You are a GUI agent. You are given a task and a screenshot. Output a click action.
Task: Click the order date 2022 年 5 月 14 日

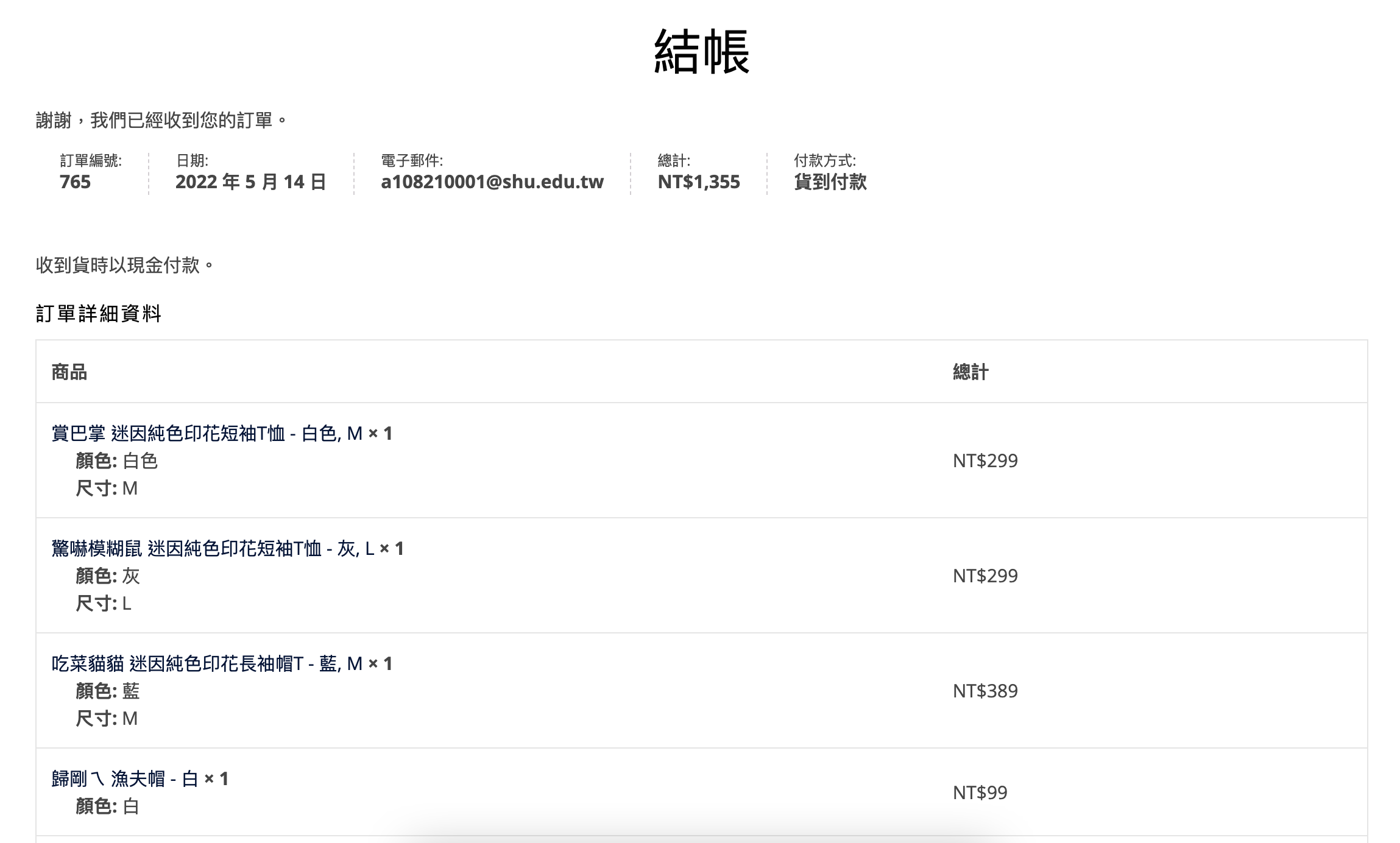(x=250, y=182)
